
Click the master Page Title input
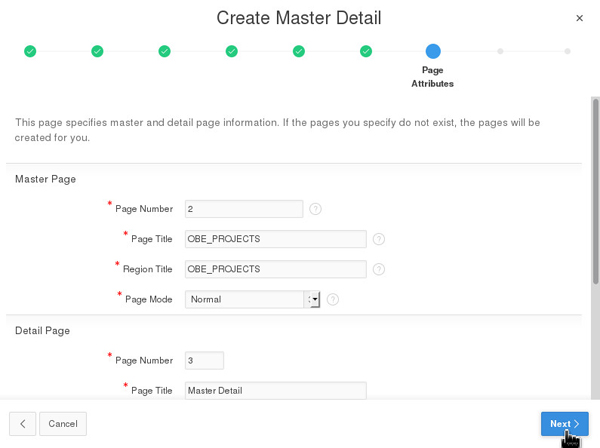point(275,239)
